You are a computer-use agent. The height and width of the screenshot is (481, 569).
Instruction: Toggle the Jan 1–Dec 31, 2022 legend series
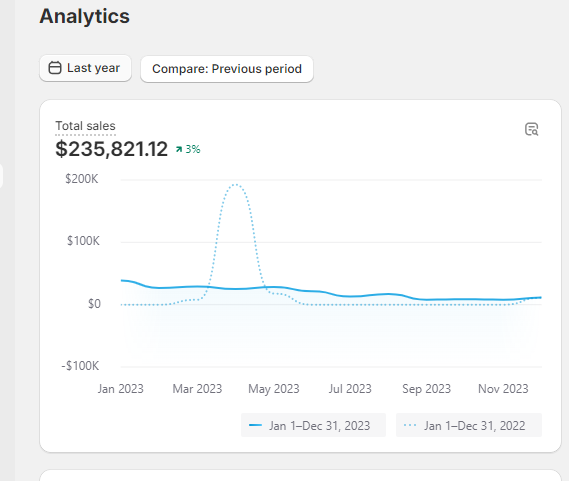pos(468,425)
